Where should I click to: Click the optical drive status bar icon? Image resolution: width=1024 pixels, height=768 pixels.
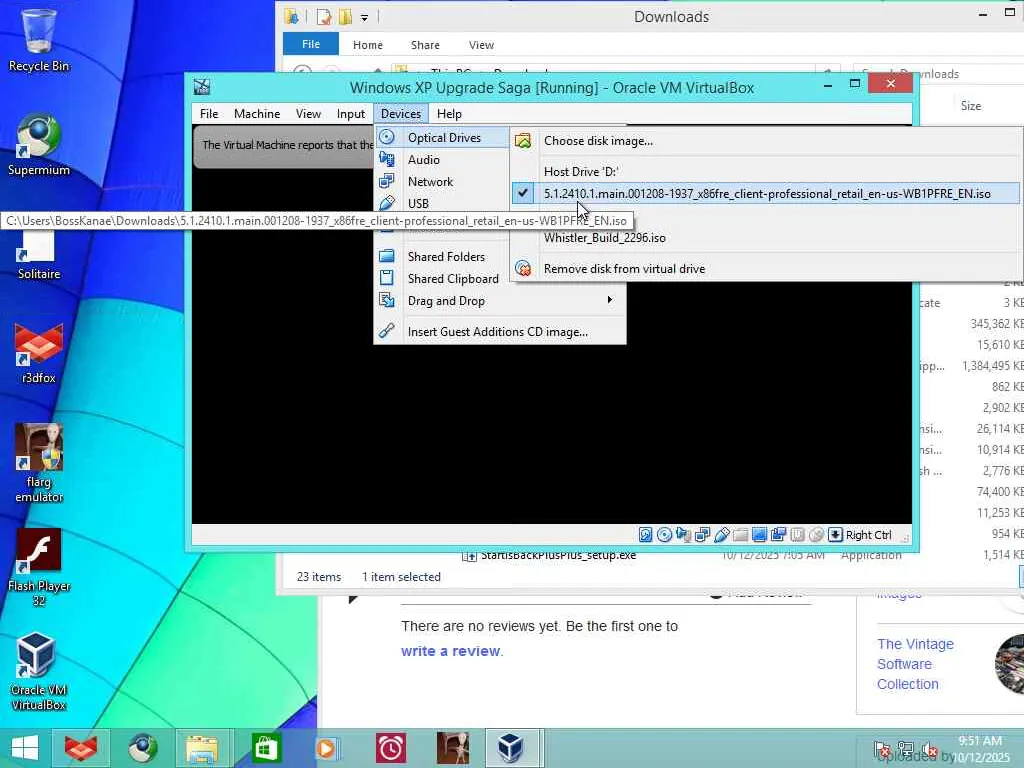pos(664,535)
